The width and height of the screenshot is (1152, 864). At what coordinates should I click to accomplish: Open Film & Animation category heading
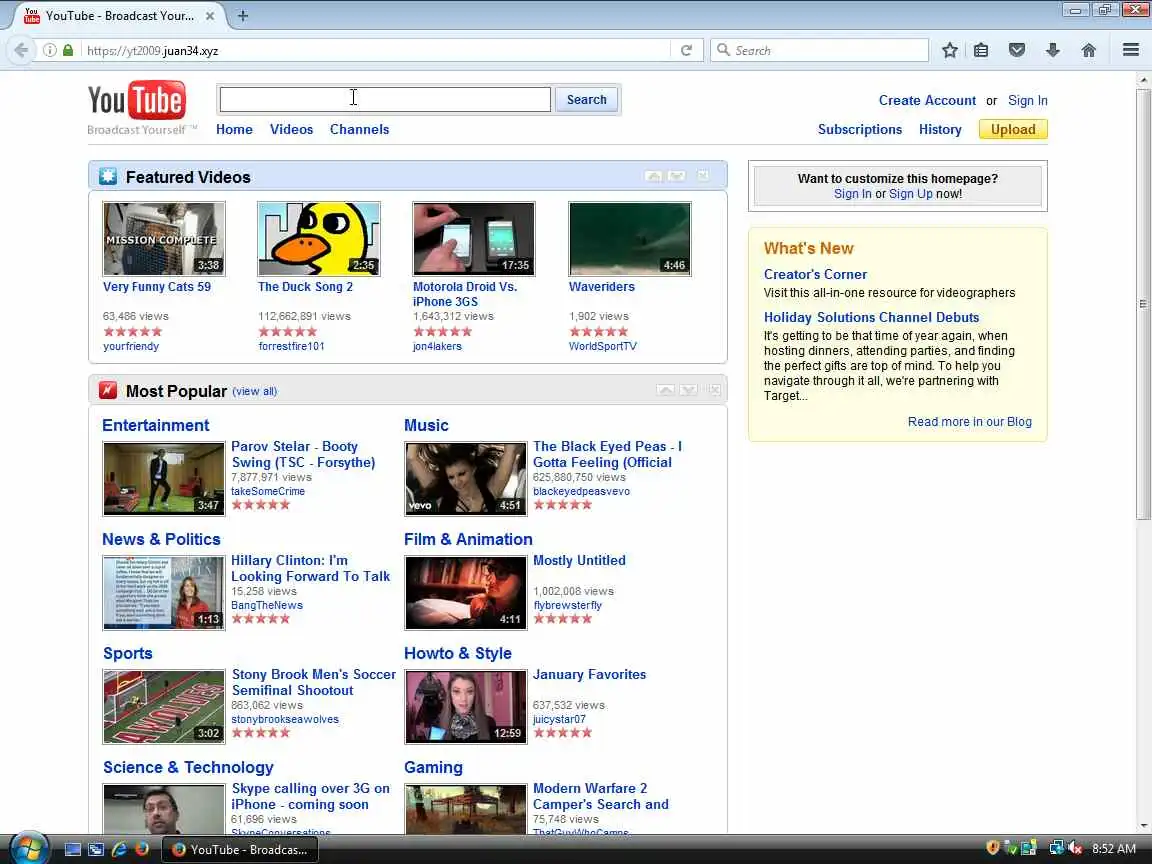pos(468,539)
